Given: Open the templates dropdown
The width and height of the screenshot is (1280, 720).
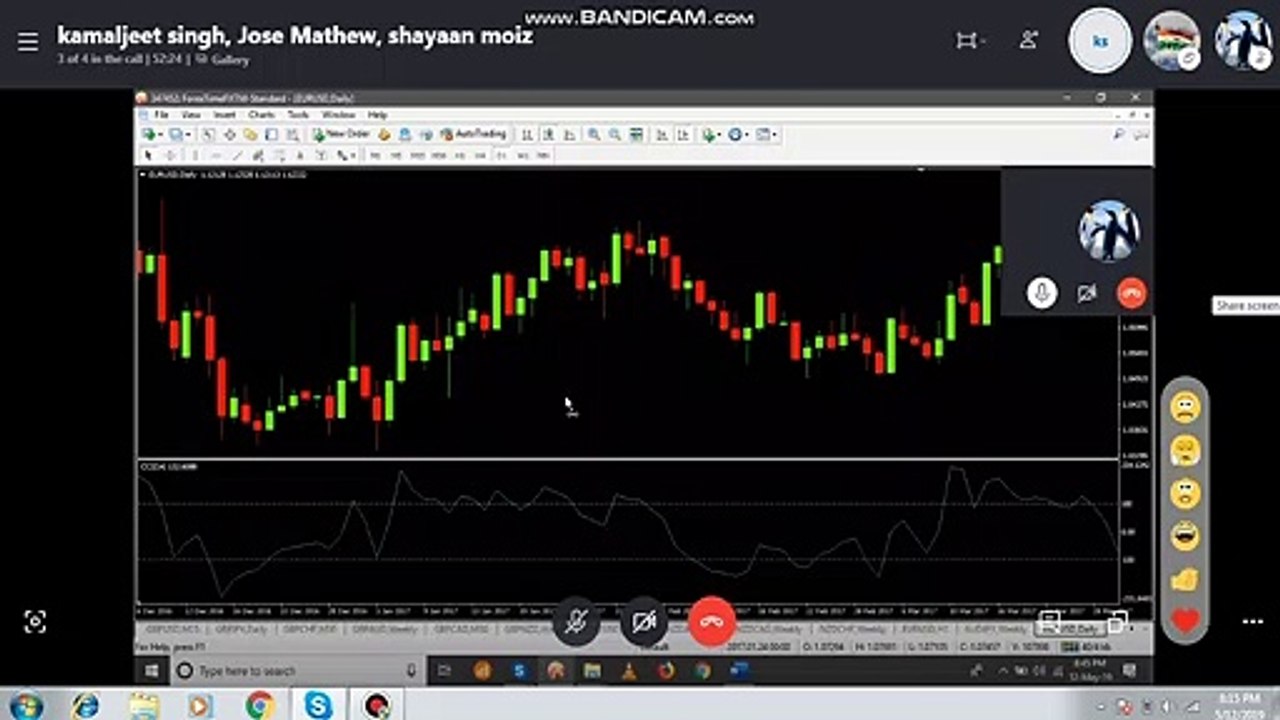Looking at the screenshot, I should pos(767,134).
